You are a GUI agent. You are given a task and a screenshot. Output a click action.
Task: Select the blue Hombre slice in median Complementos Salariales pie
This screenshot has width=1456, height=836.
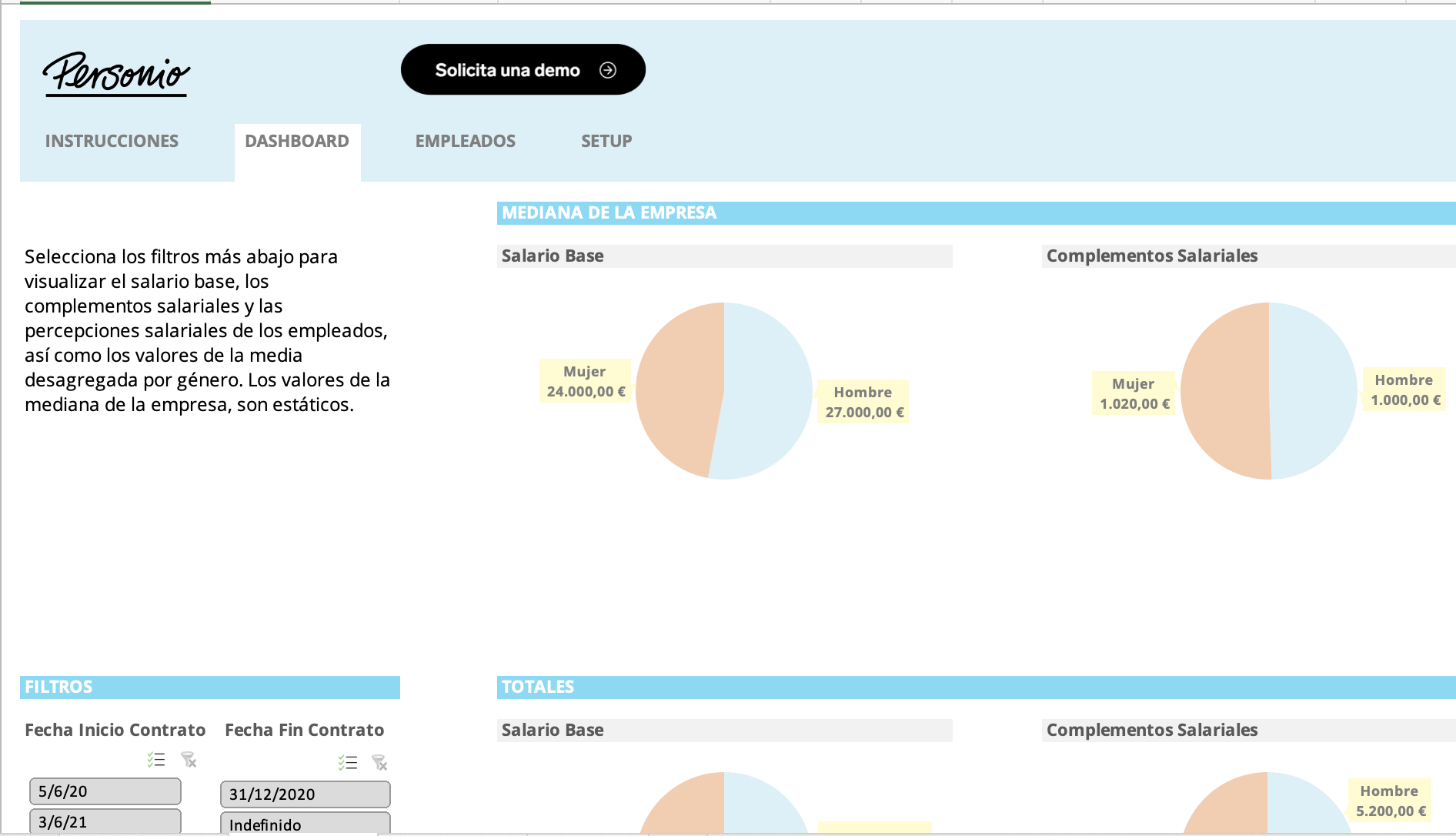tap(1312, 391)
